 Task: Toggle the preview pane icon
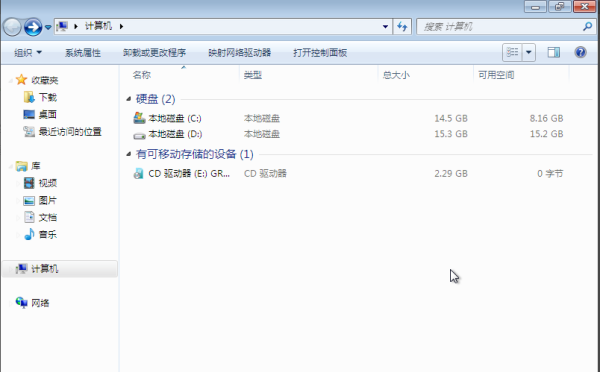pyautogui.click(x=553, y=52)
